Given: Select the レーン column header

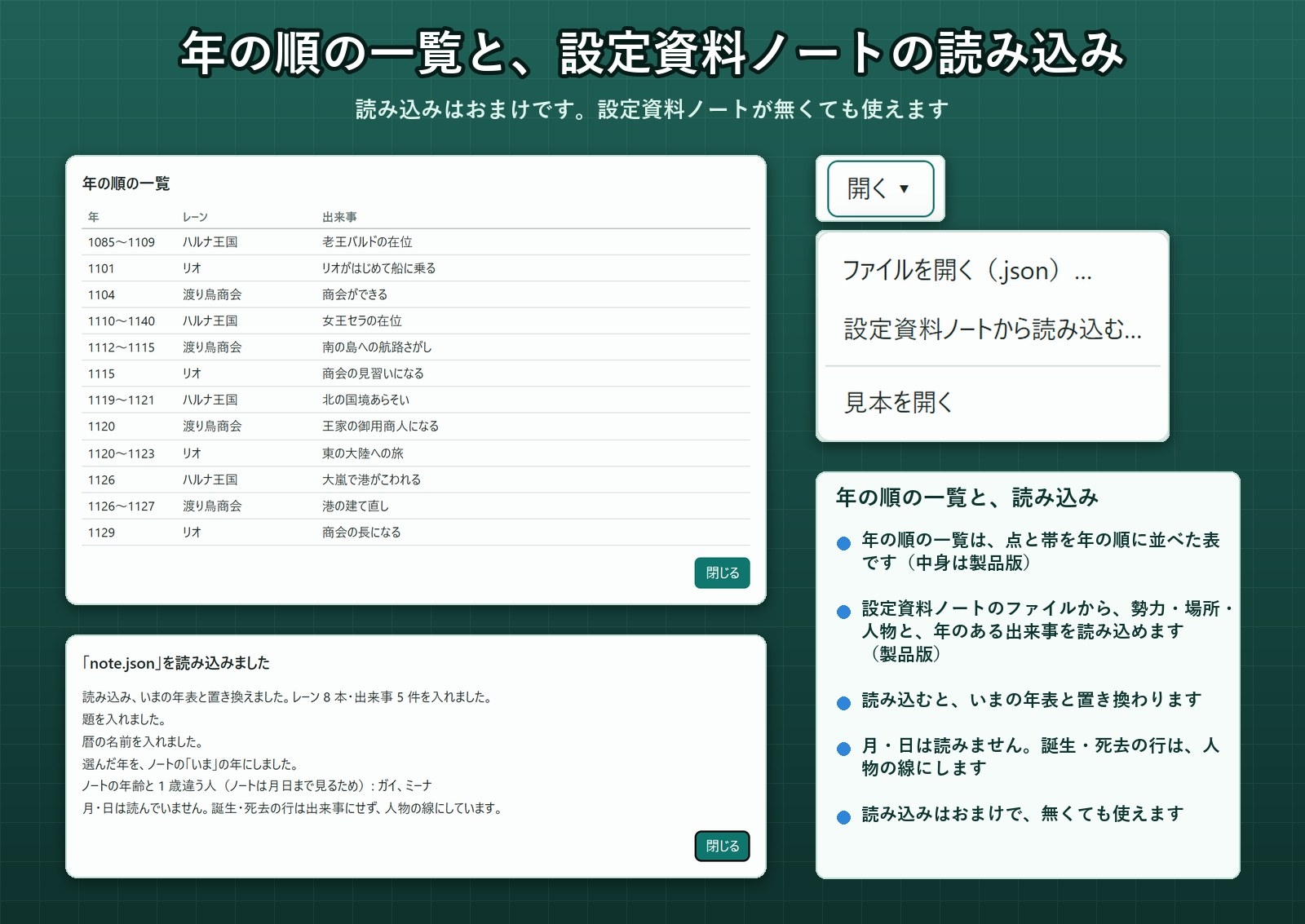Looking at the screenshot, I should click(x=195, y=217).
